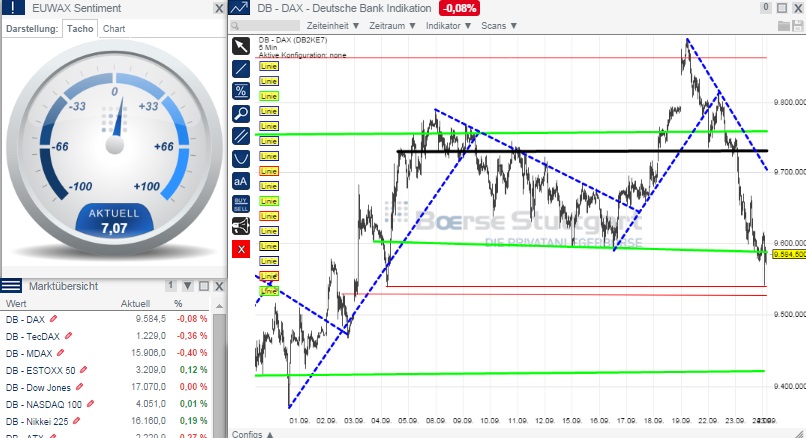Select the DB - MDAX row
The height and width of the screenshot is (438, 806).
click(107, 353)
